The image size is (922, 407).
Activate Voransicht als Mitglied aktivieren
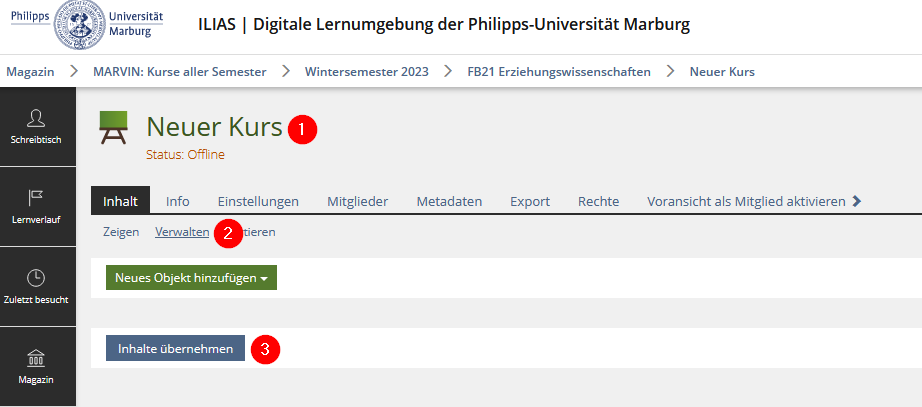pyautogui.click(x=746, y=201)
